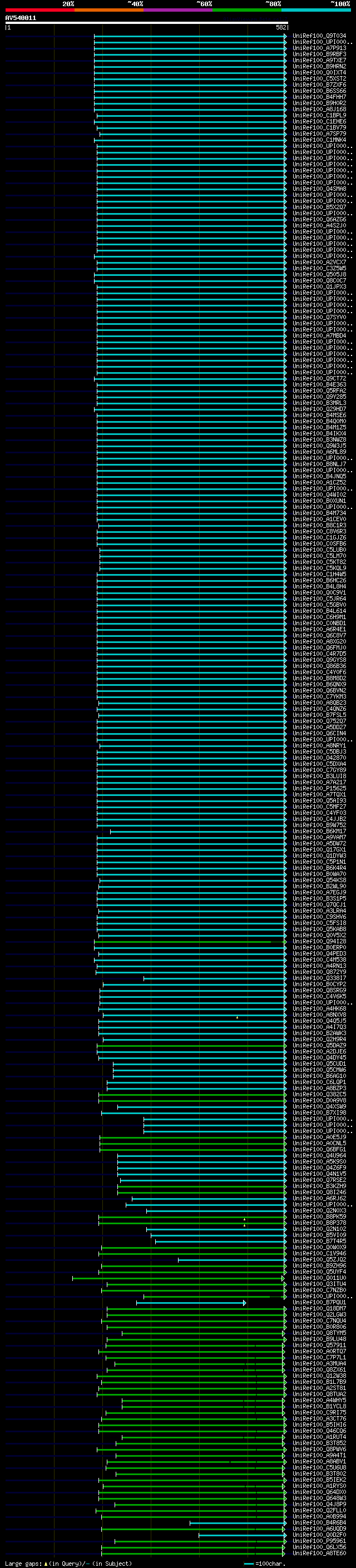Click the white query sequence bar
The width and height of the screenshot is (356, 1568).
click(147, 23)
